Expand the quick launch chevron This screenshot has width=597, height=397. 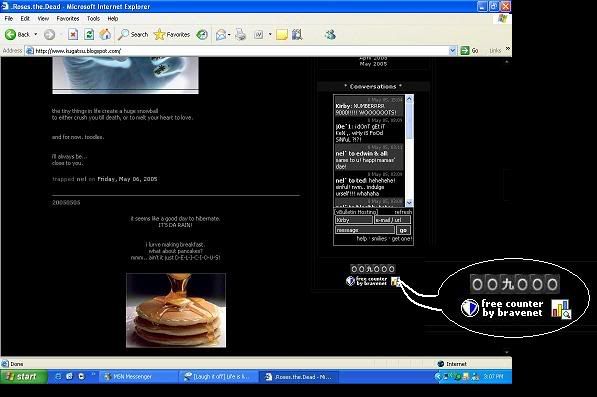point(93,375)
